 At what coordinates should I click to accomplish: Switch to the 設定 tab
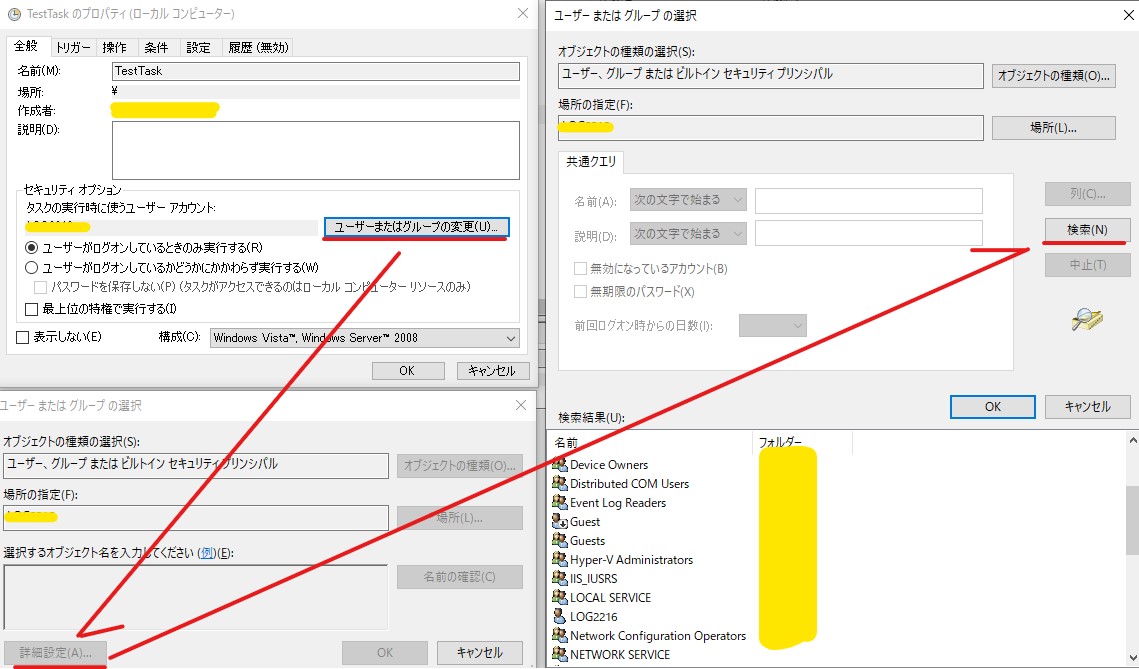(198, 47)
